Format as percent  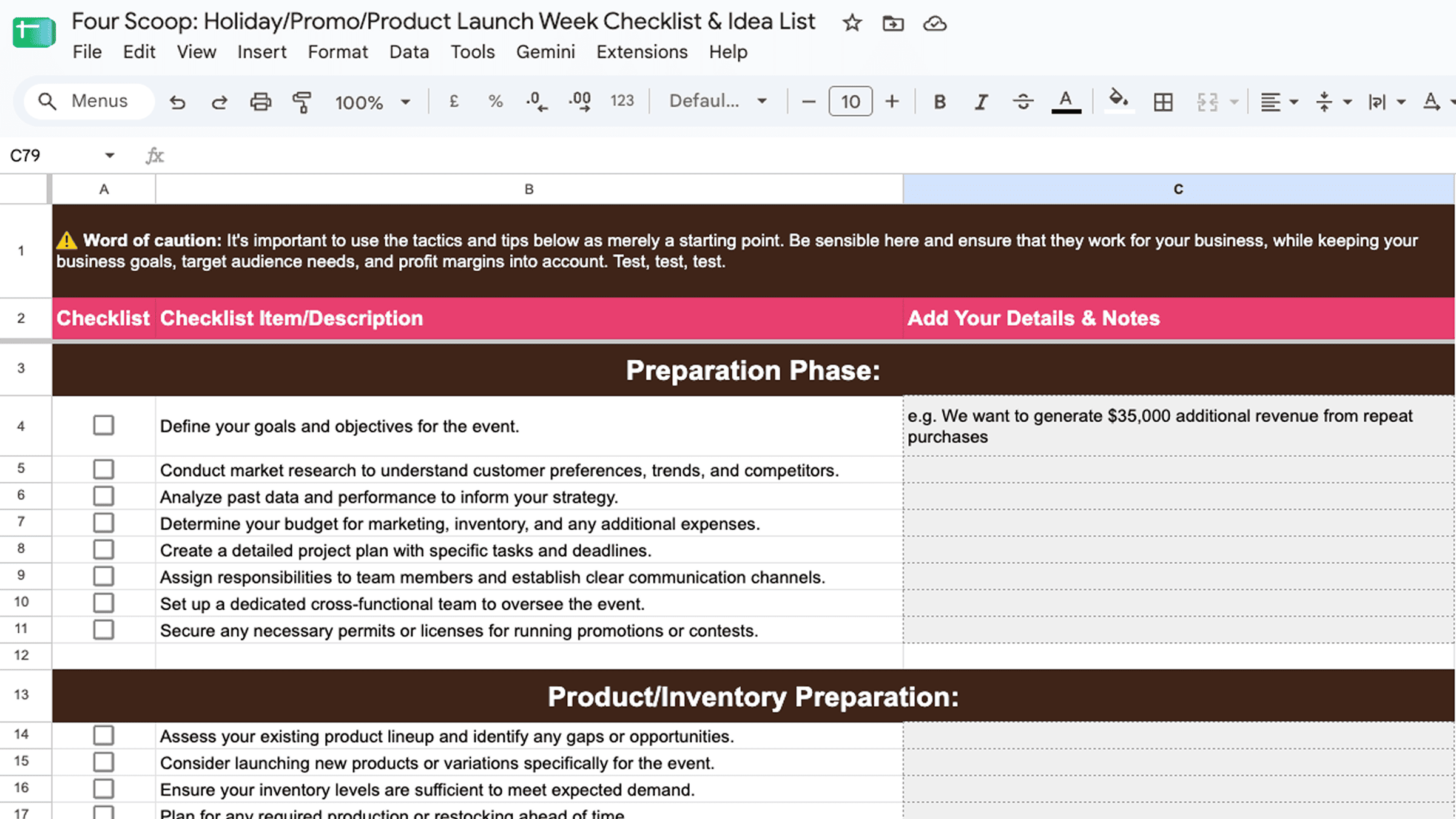click(496, 101)
